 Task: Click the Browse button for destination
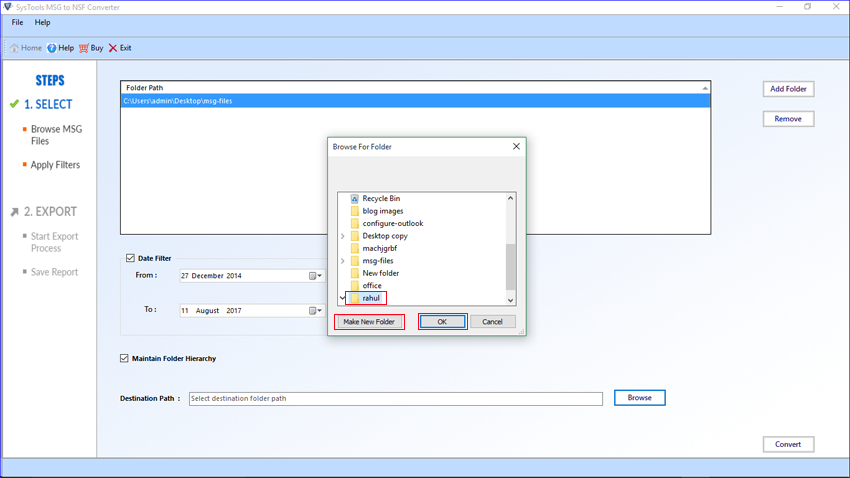tap(640, 398)
